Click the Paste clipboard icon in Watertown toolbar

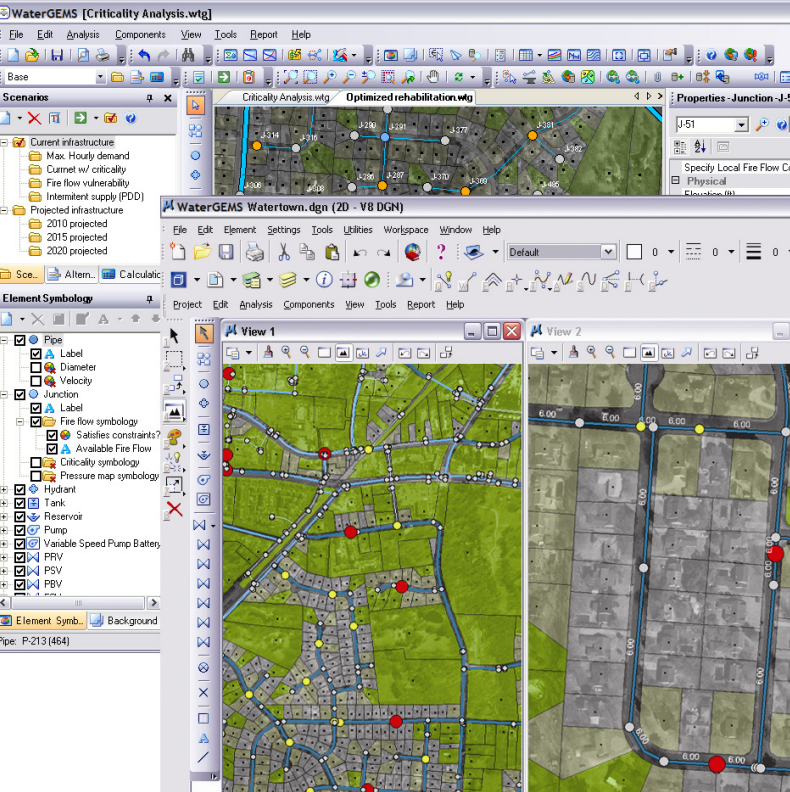332,252
